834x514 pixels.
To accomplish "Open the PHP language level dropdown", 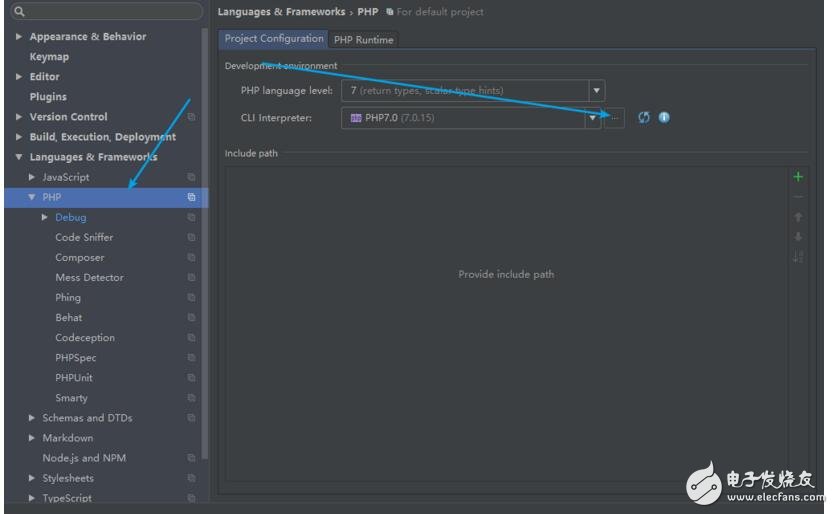I will [597, 90].
